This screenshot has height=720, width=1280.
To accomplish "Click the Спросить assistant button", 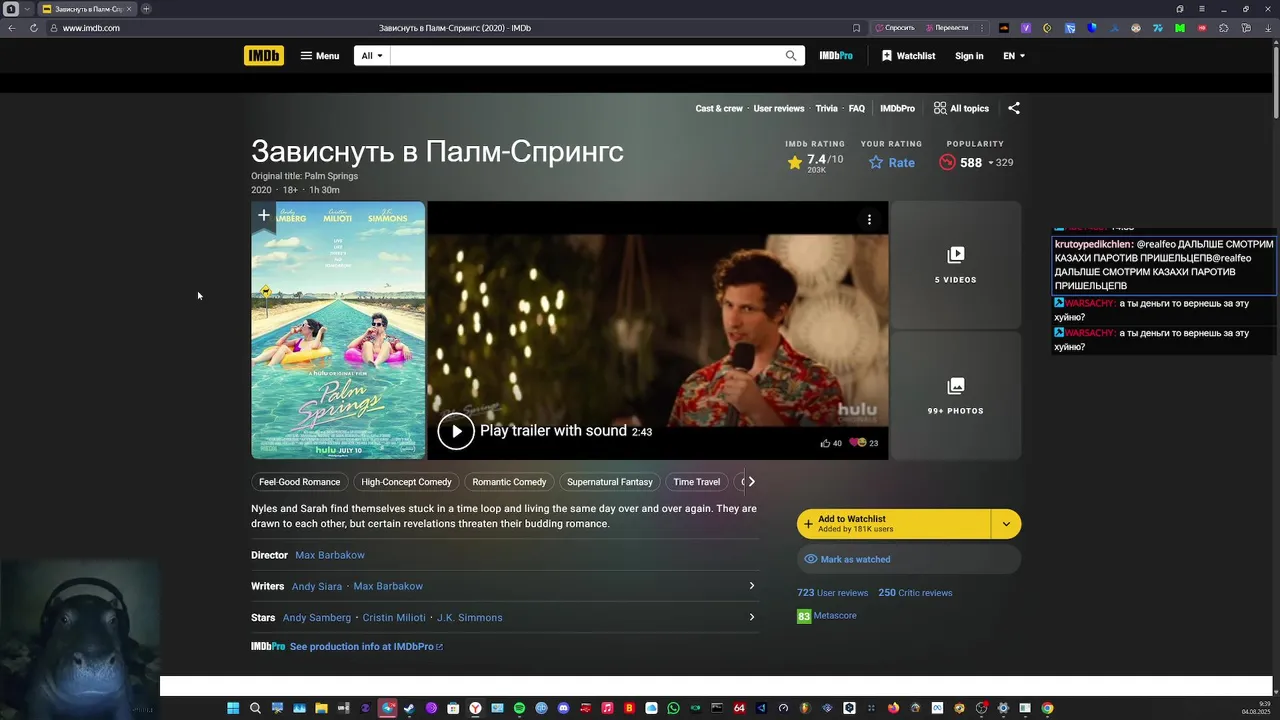I will coord(895,28).
